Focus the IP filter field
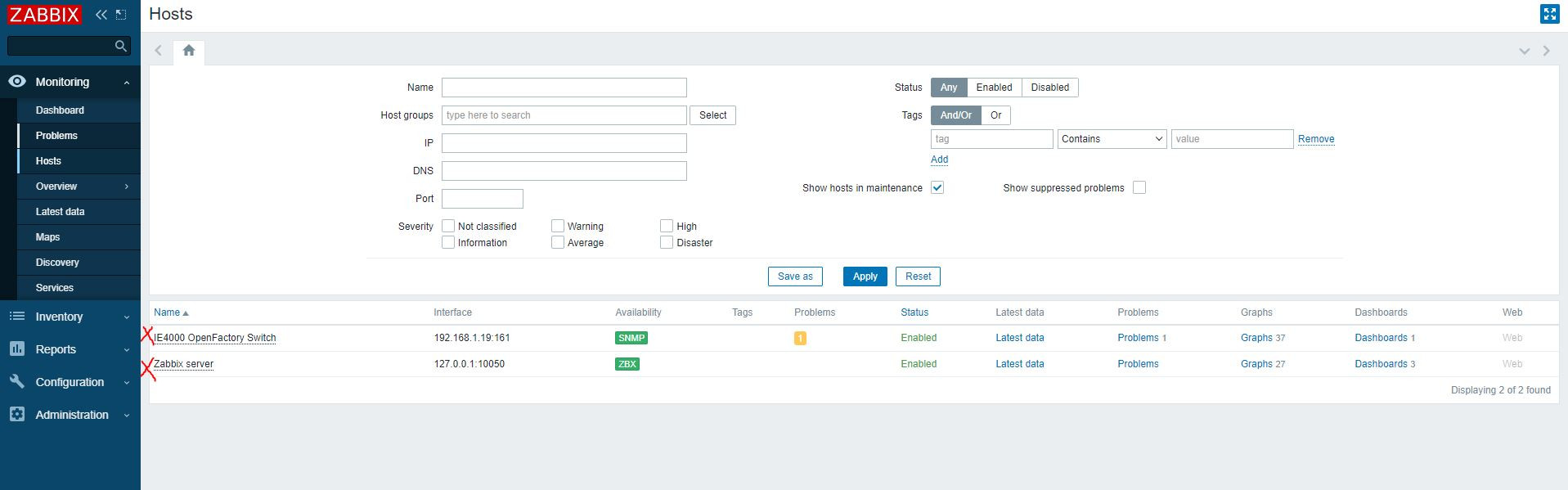Viewport: 1568px width, 490px height. point(564,143)
